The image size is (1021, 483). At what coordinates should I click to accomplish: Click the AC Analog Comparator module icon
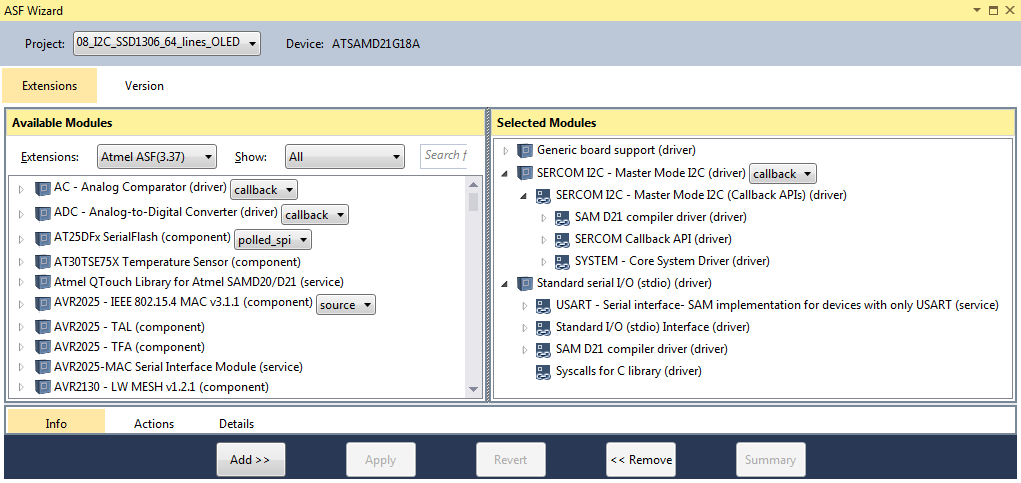pos(42,189)
